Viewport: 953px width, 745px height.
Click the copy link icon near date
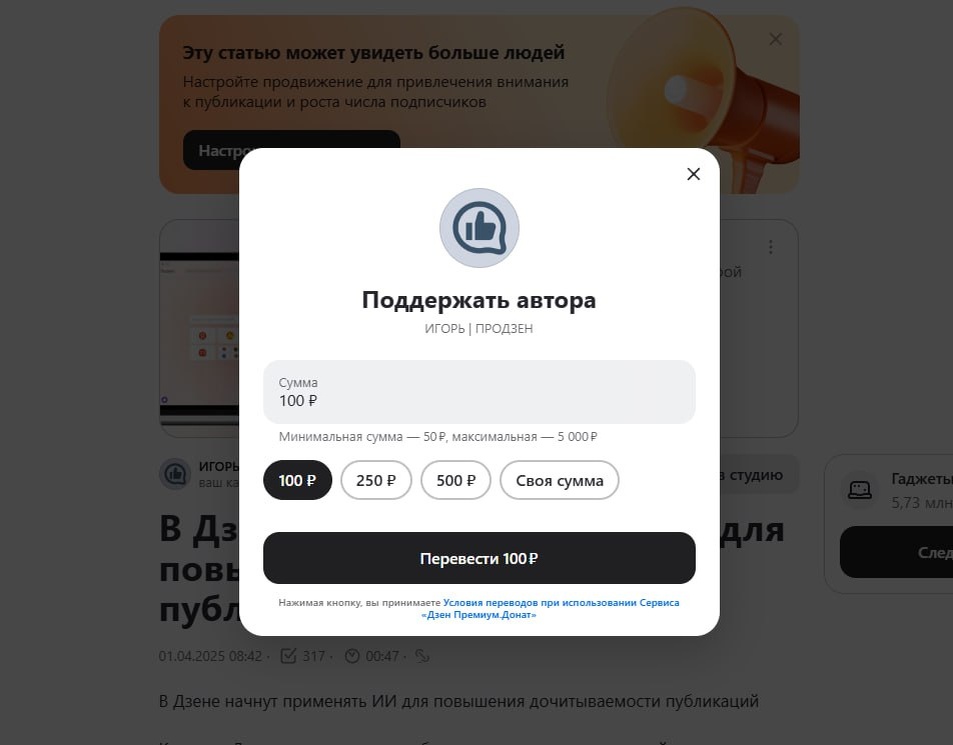tap(422, 656)
